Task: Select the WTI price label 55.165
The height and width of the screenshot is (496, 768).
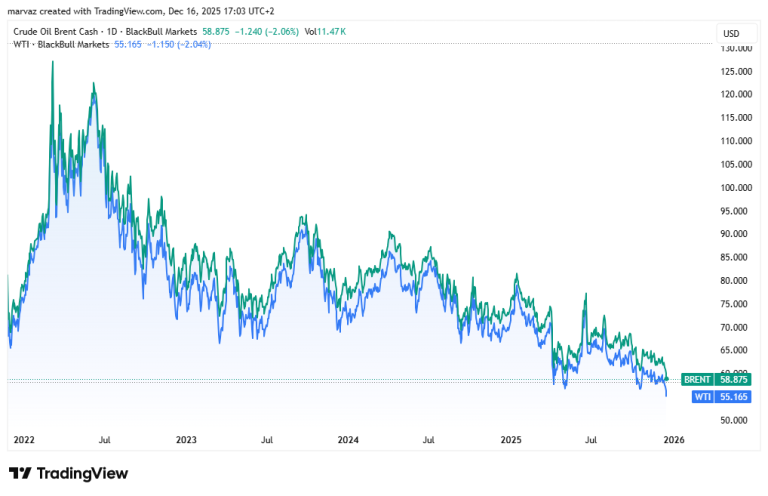Action: click(721, 397)
